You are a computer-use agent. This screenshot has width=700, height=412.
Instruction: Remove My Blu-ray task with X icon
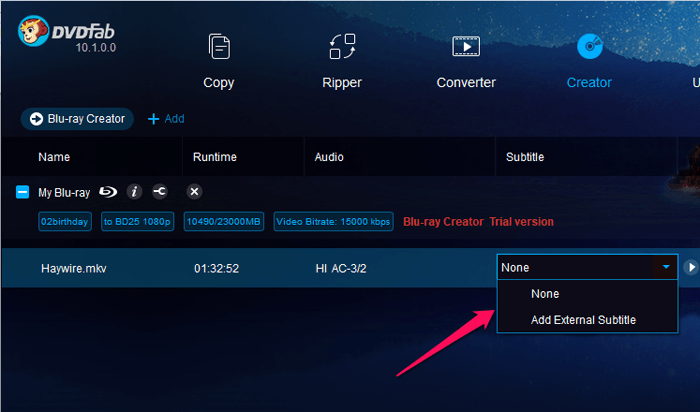194,192
